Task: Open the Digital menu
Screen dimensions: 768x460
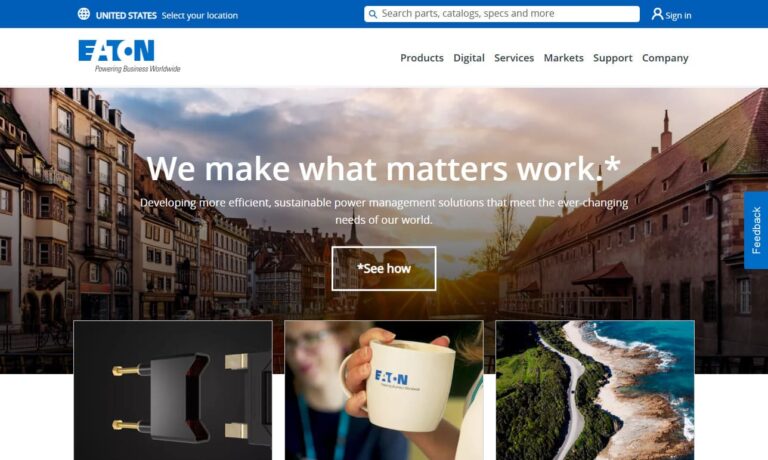Action: click(469, 58)
